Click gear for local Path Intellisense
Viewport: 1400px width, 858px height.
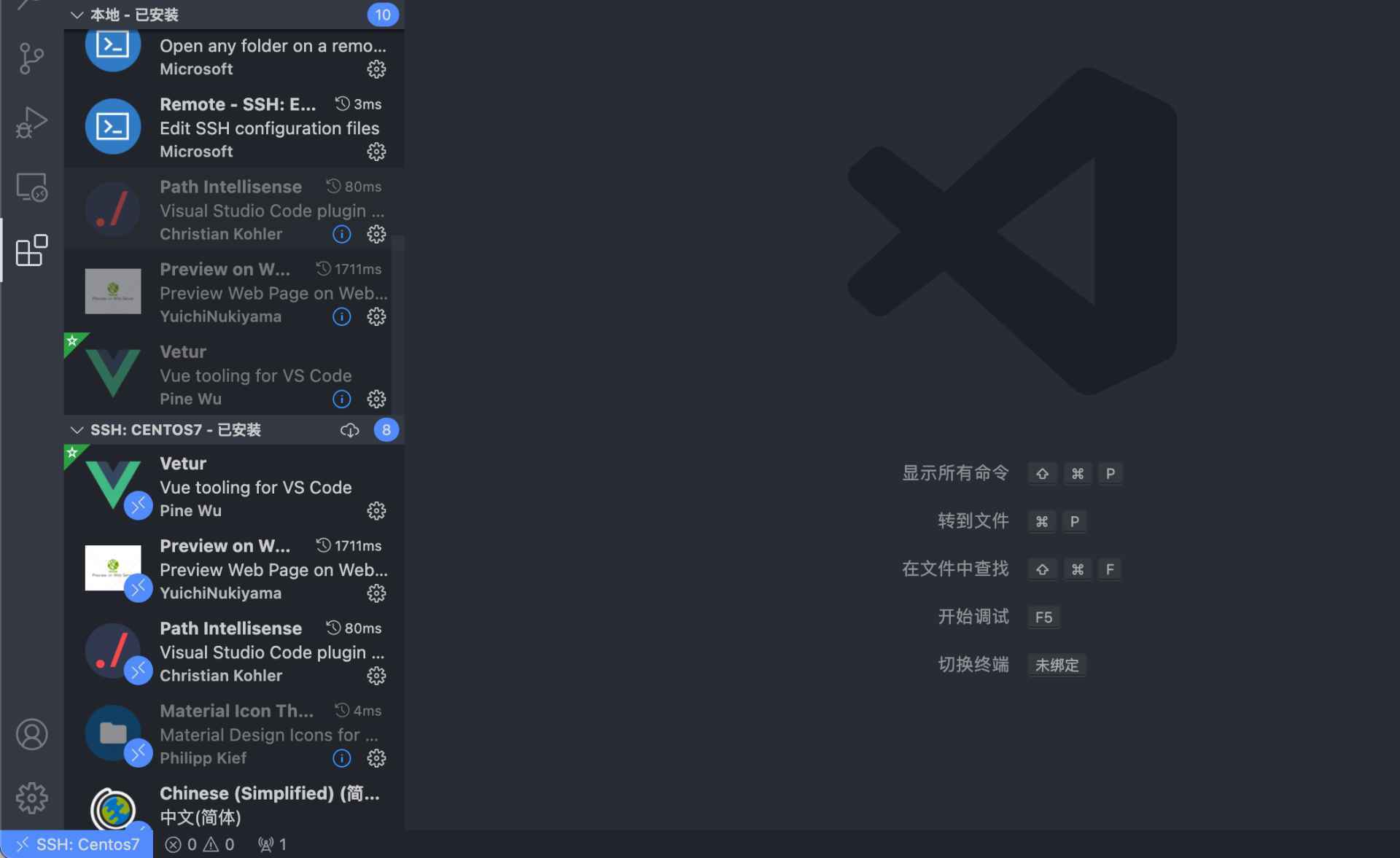(x=376, y=234)
